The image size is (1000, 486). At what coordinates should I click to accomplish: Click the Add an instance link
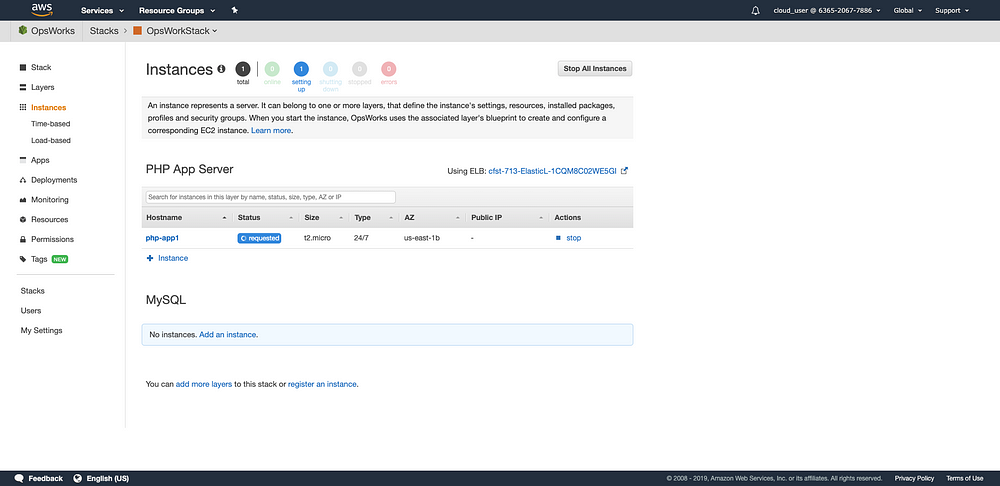pos(228,334)
